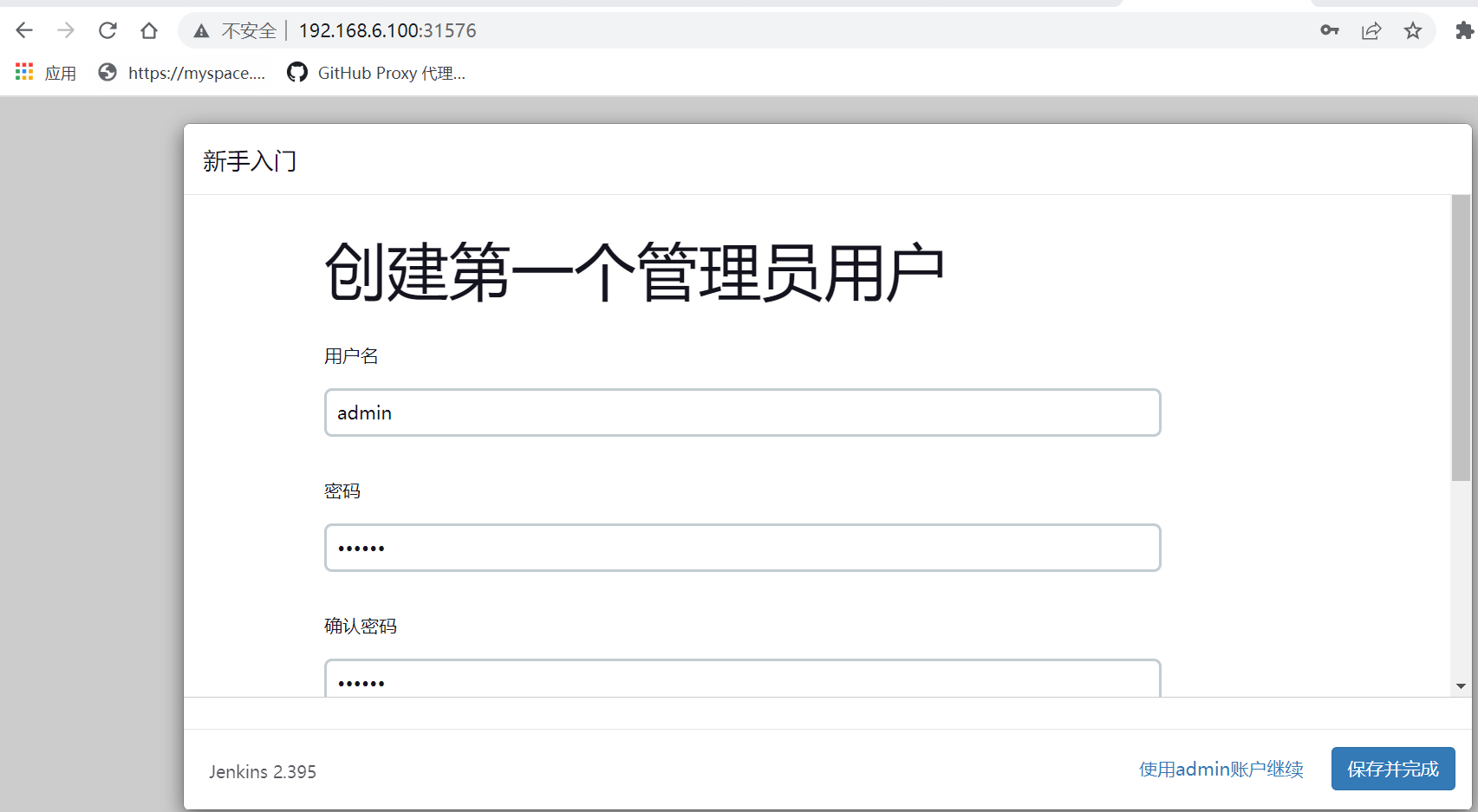Click the address bar URL 192.168.6.100:31576
Image resolution: width=1478 pixels, height=812 pixels.
pyautogui.click(x=387, y=30)
